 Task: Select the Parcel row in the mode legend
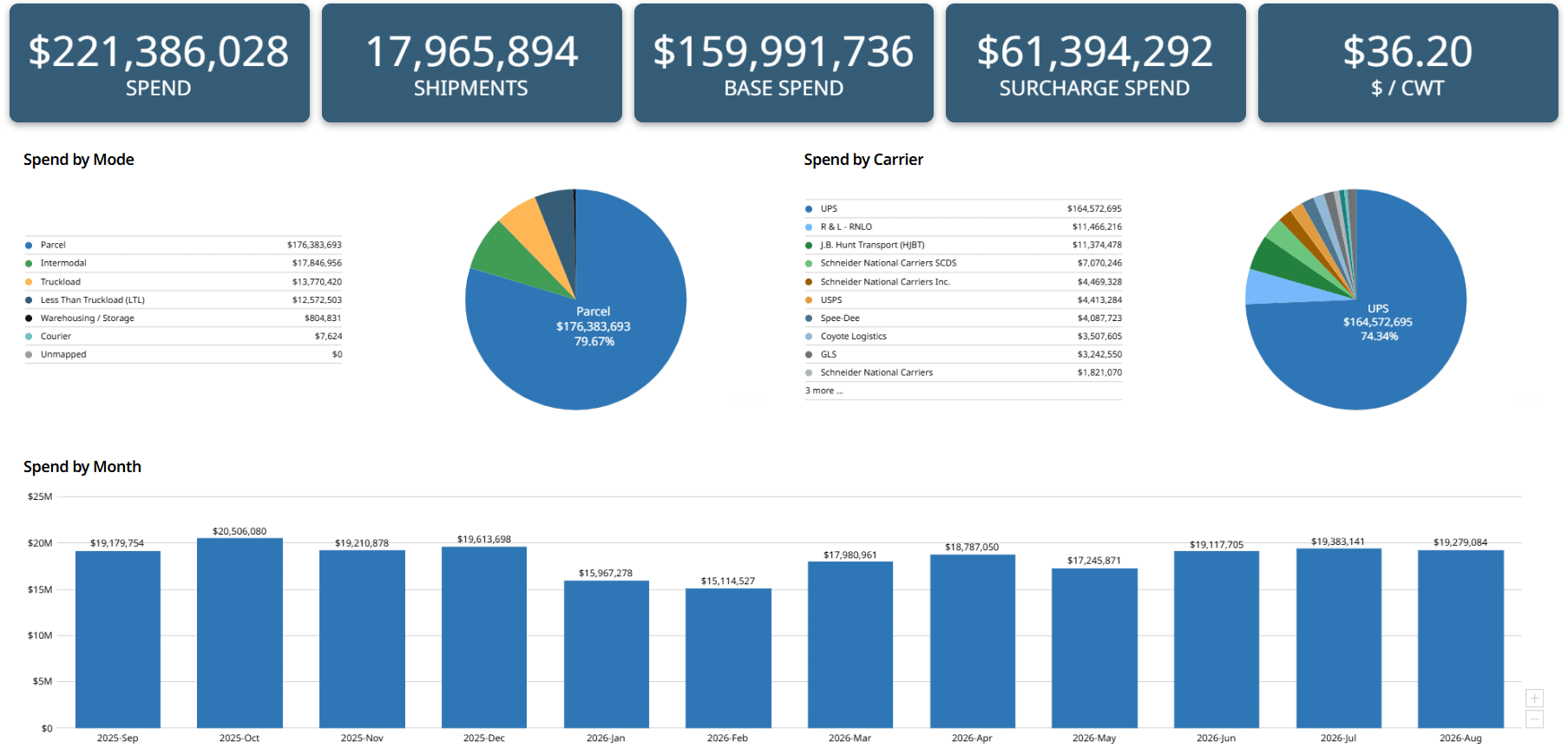tap(183, 245)
